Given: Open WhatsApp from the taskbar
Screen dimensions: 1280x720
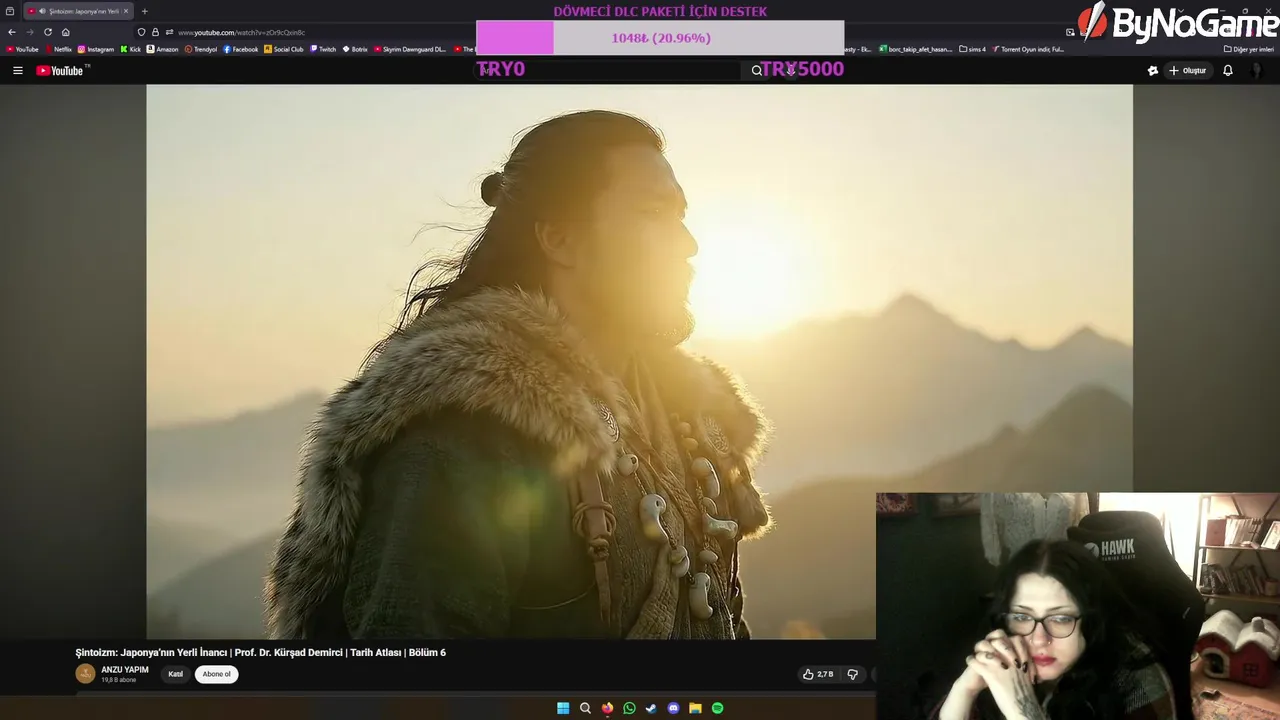Looking at the screenshot, I should [629, 708].
